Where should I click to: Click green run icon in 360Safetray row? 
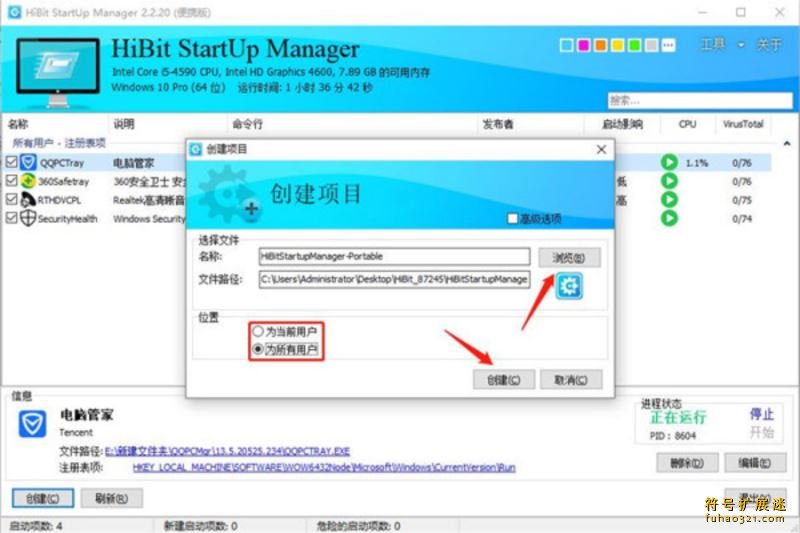[669, 181]
